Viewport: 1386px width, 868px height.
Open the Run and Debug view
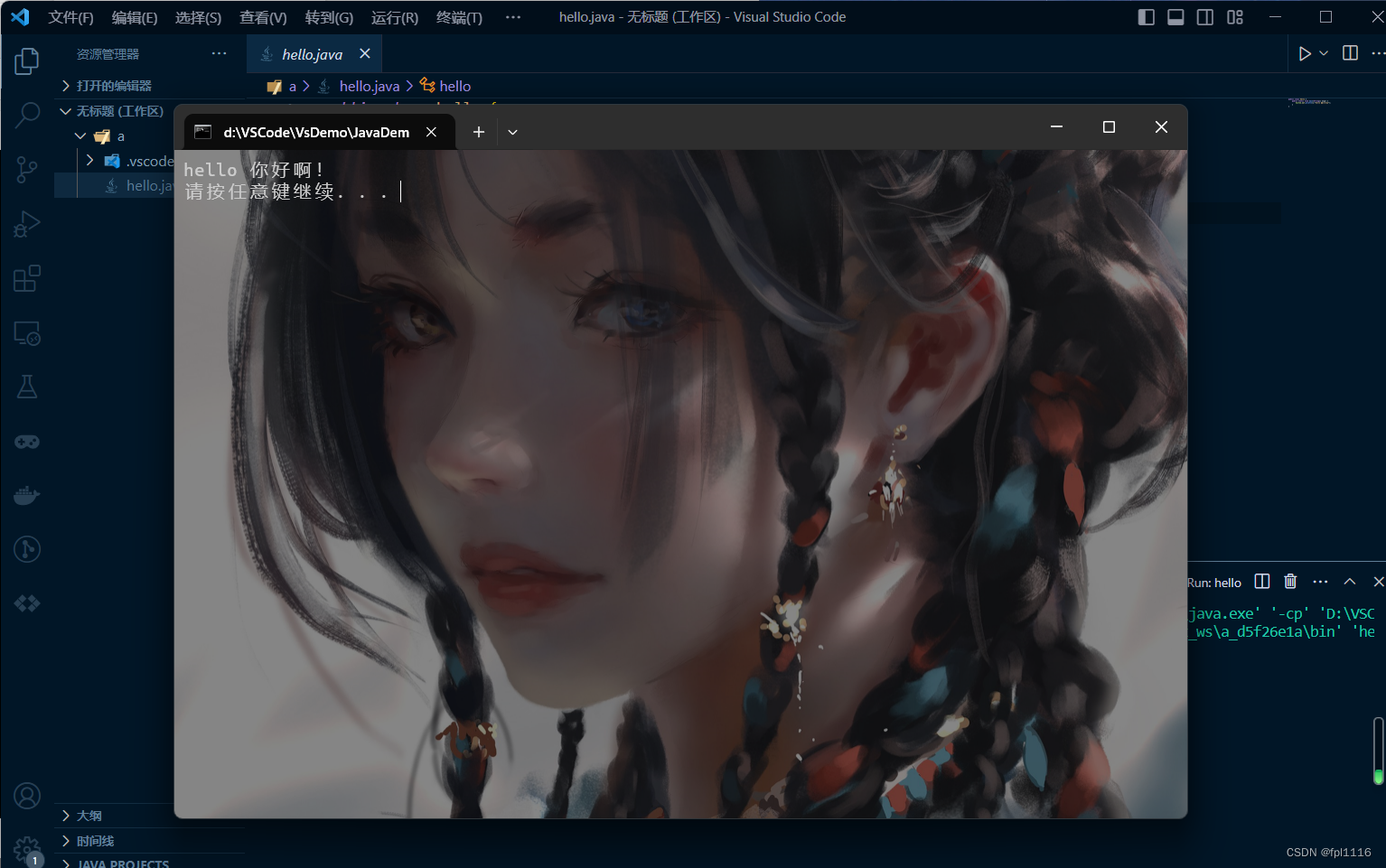(x=26, y=224)
